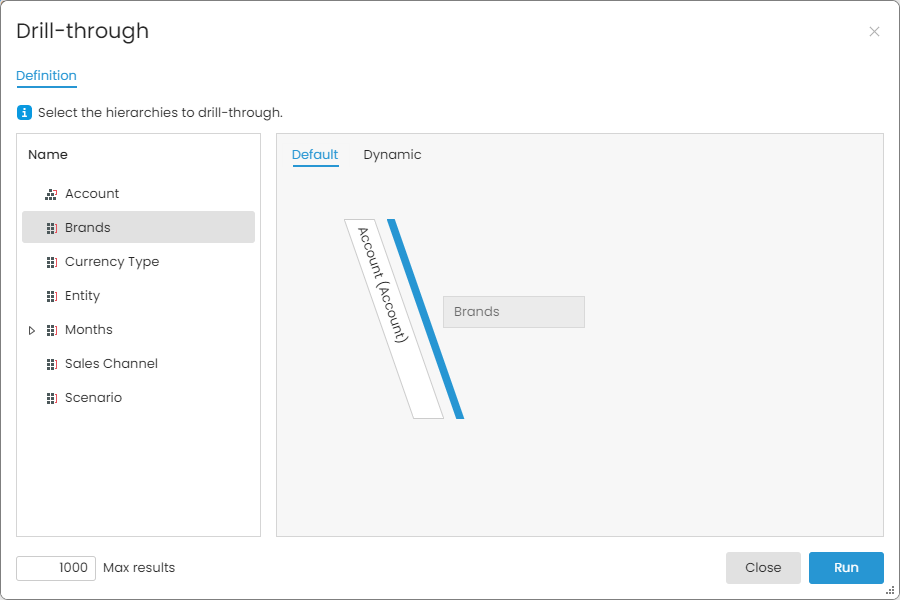Select the Scenario row label
The height and width of the screenshot is (600, 900).
pyautogui.click(x=93, y=397)
